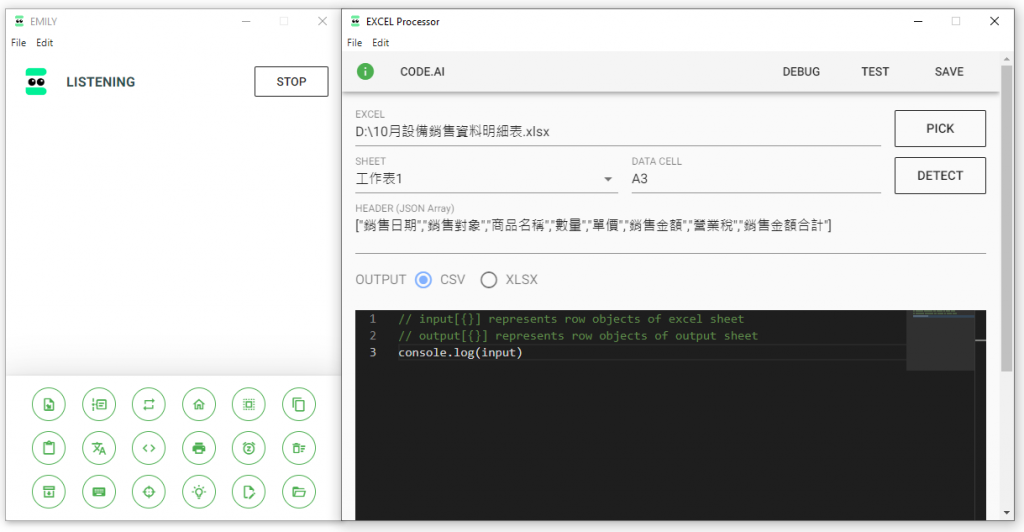Viewport: 1024px width, 532px height.
Task: Open the Edit menu in EXCEL Processor
Action: coord(381,42)
